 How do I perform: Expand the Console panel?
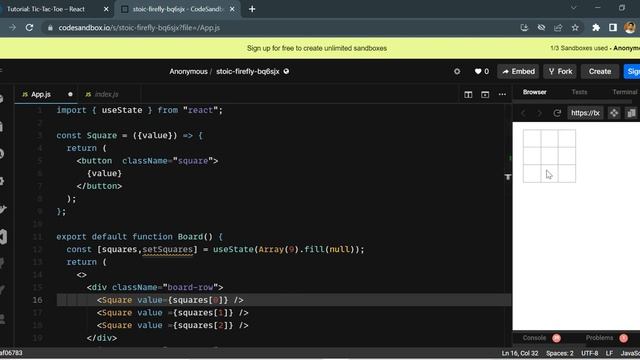point(534,338)
